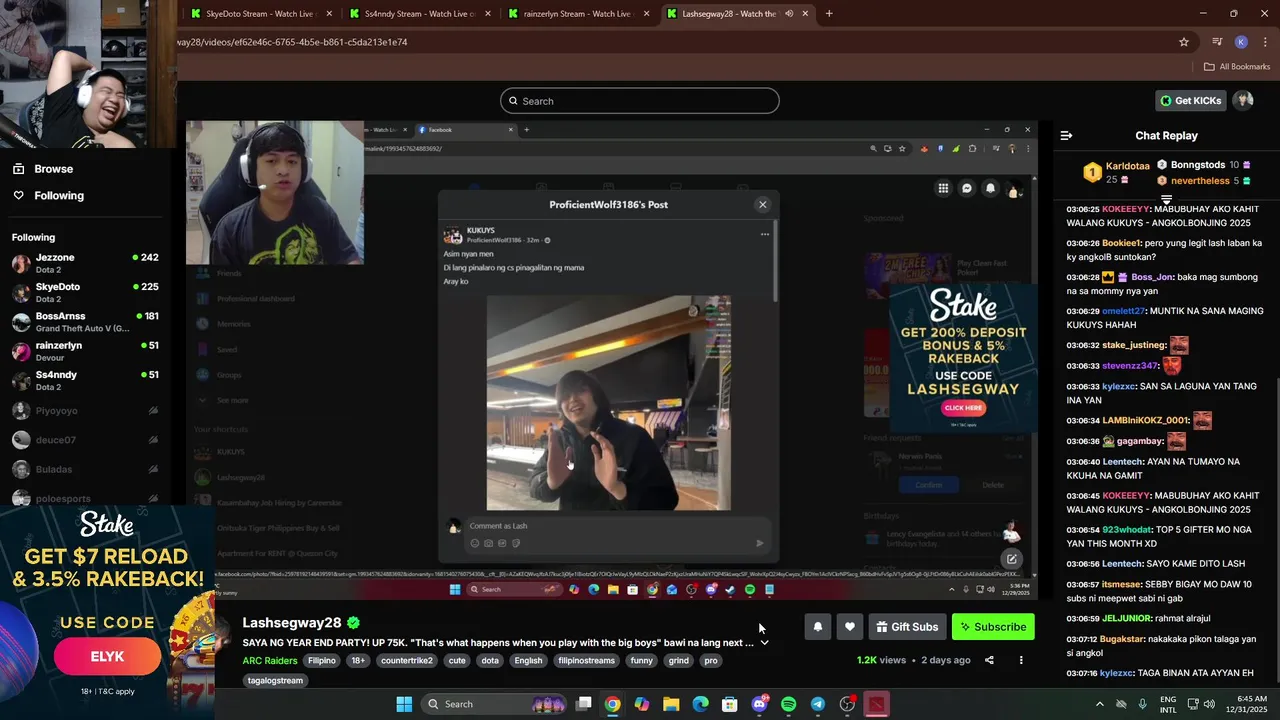Mute audio on the Lashsegway28 tab
Image resolution: width=1280 pixels, height=720 pixels.
(x=789, y=14)
